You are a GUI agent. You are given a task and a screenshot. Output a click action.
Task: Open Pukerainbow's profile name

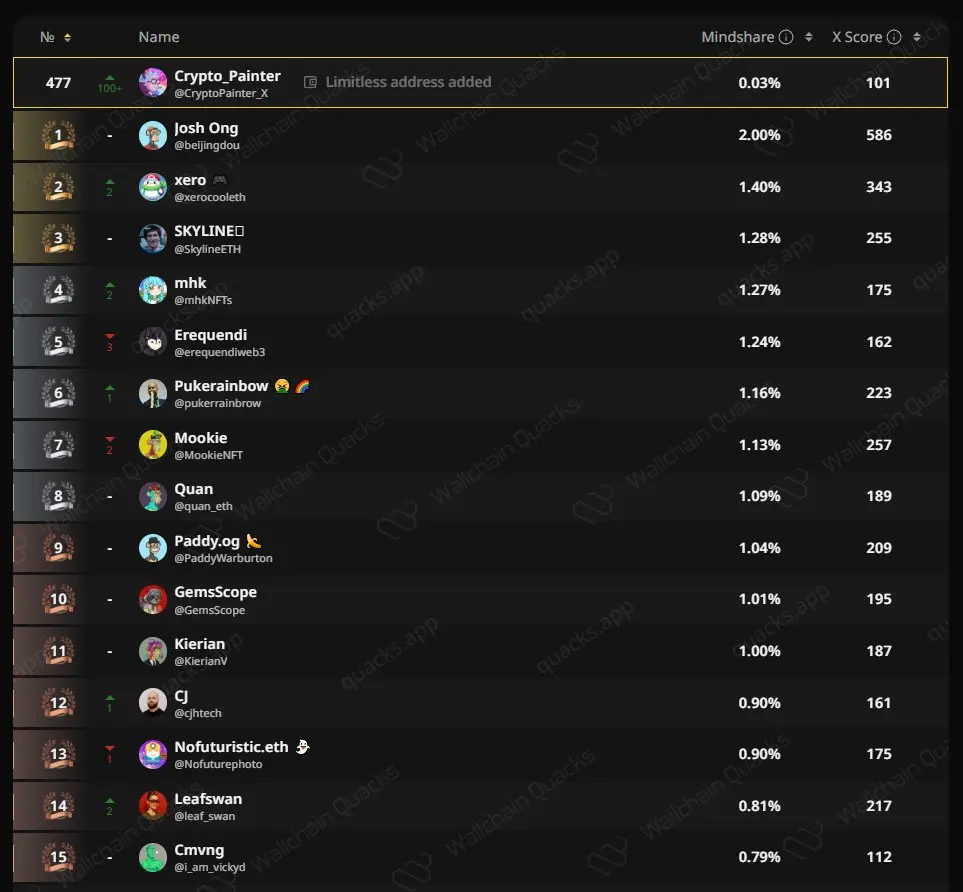click(221, 386)
